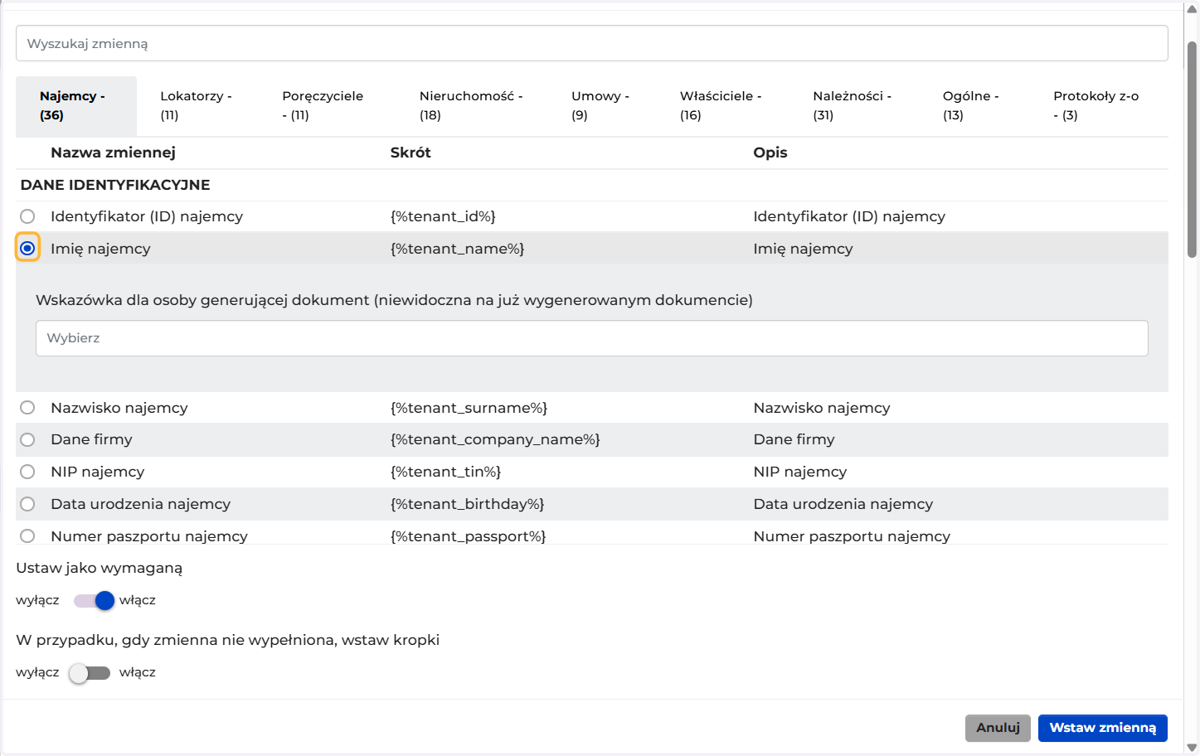
Task: Select the Numer paszportu najemcy radio button
Action: 27,536
